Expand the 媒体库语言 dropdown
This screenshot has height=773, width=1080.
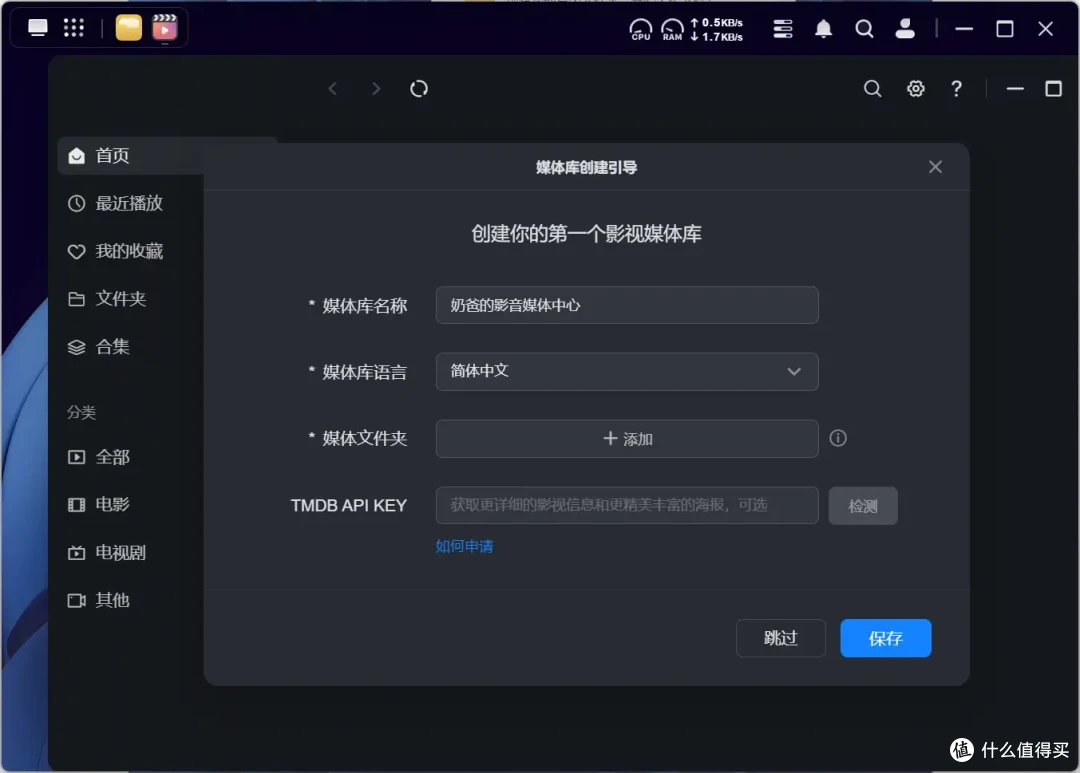tap(627, 372)
